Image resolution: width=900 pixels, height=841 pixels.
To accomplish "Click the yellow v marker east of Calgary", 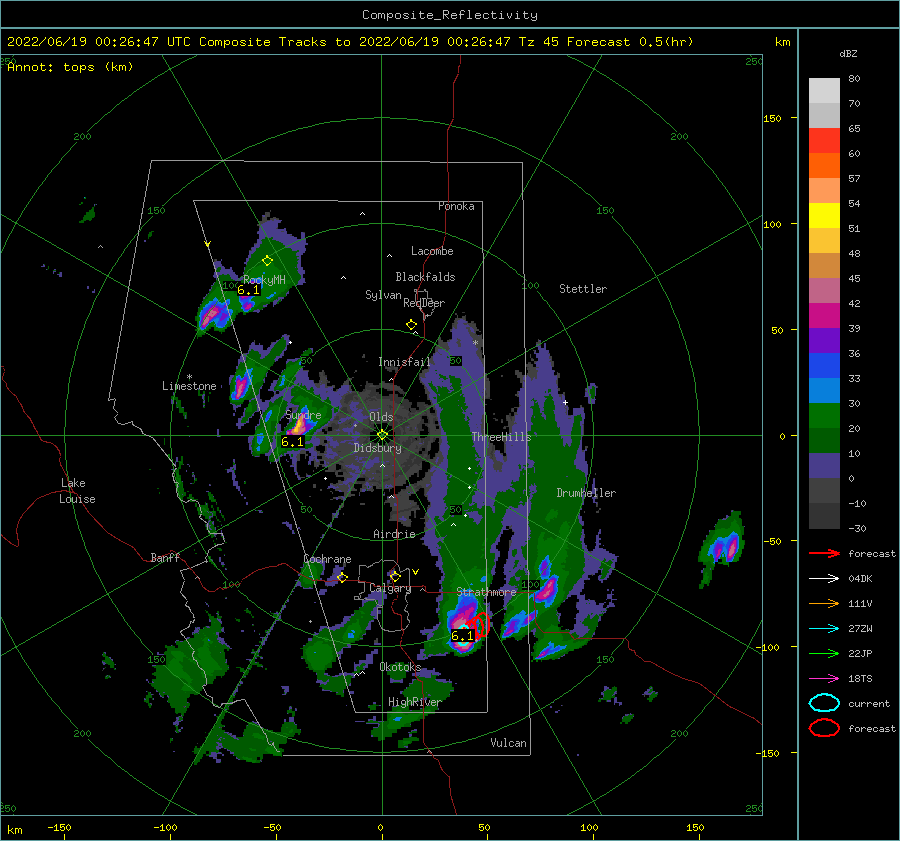I will pyautogui.click(x=416, y=572).
